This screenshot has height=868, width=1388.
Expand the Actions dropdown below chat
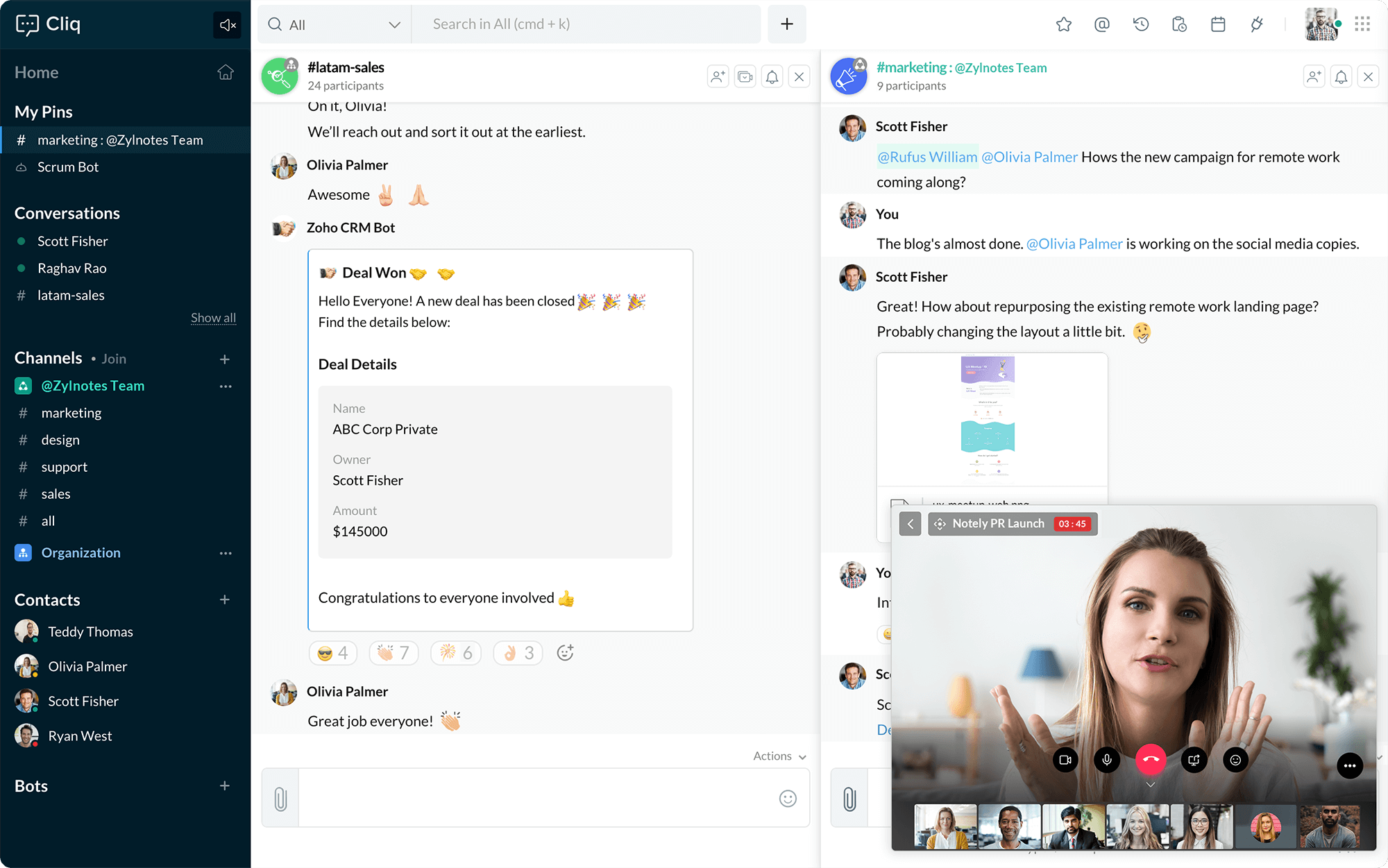click(779, 756)
